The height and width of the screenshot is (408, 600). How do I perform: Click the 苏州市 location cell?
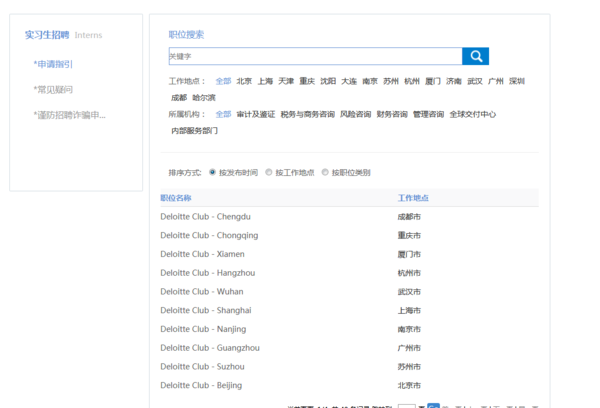tap(409, 367)
